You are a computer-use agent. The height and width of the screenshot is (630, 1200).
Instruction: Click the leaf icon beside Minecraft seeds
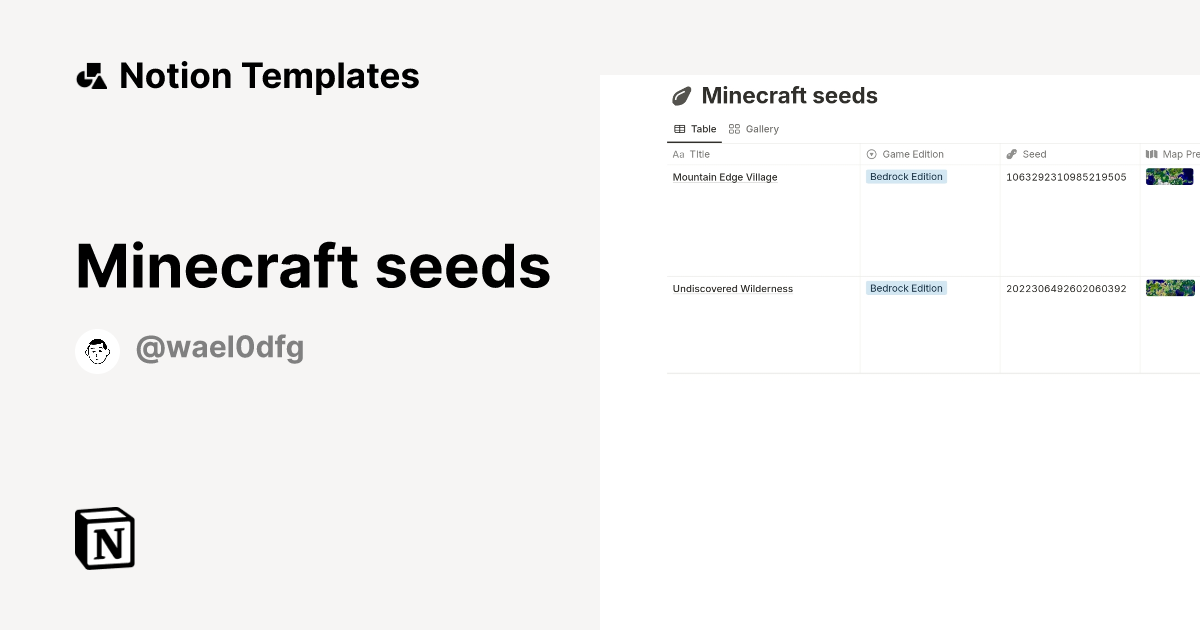(x=681, y=96)
